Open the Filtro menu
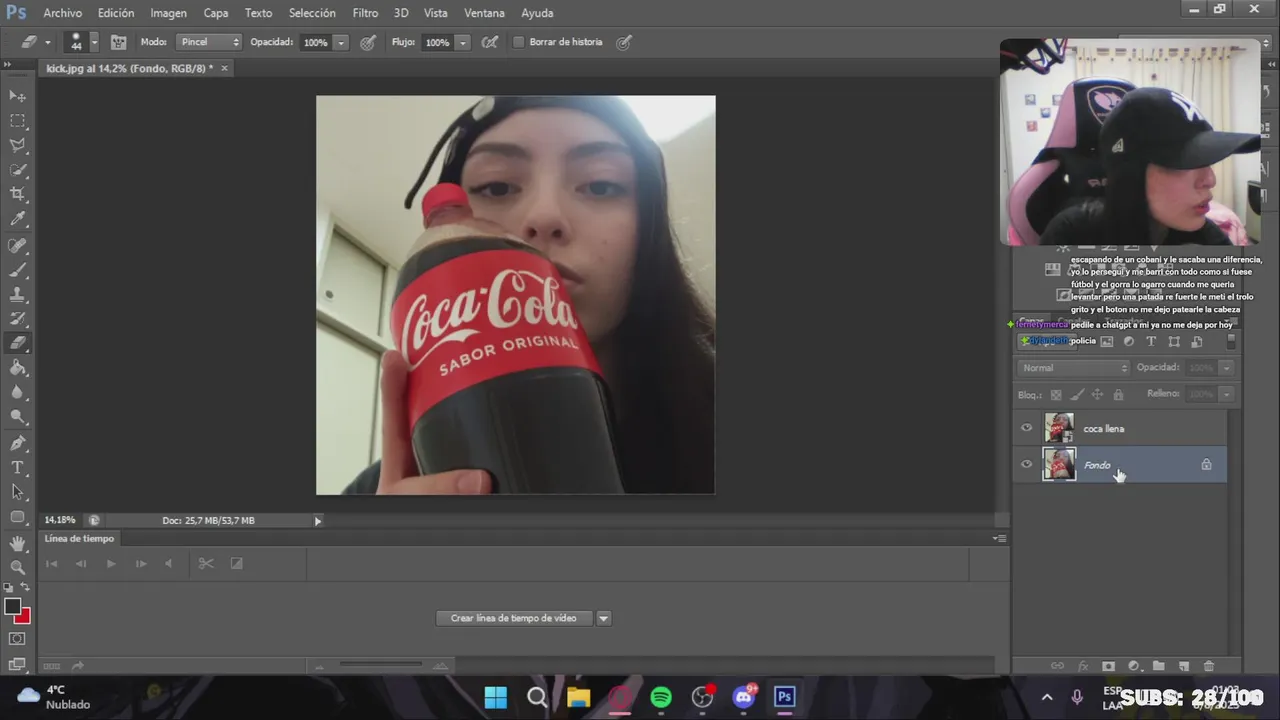This screenshot has height=720, width=1280. pyautogui.click(x=365, y=13)
